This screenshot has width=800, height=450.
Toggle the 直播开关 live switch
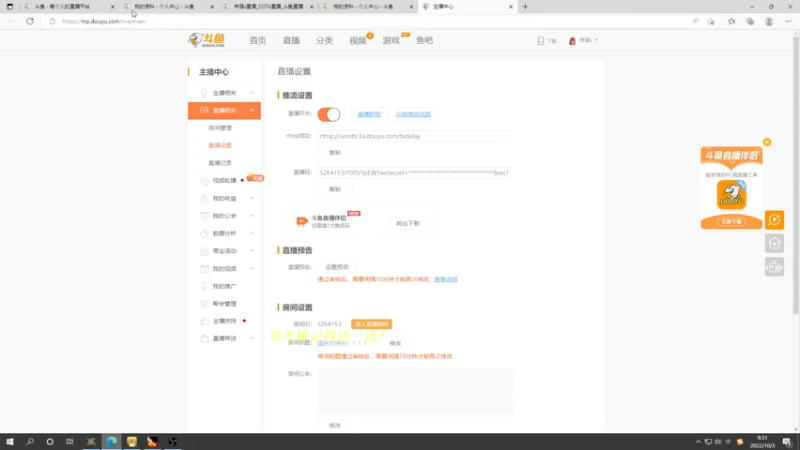329,114
